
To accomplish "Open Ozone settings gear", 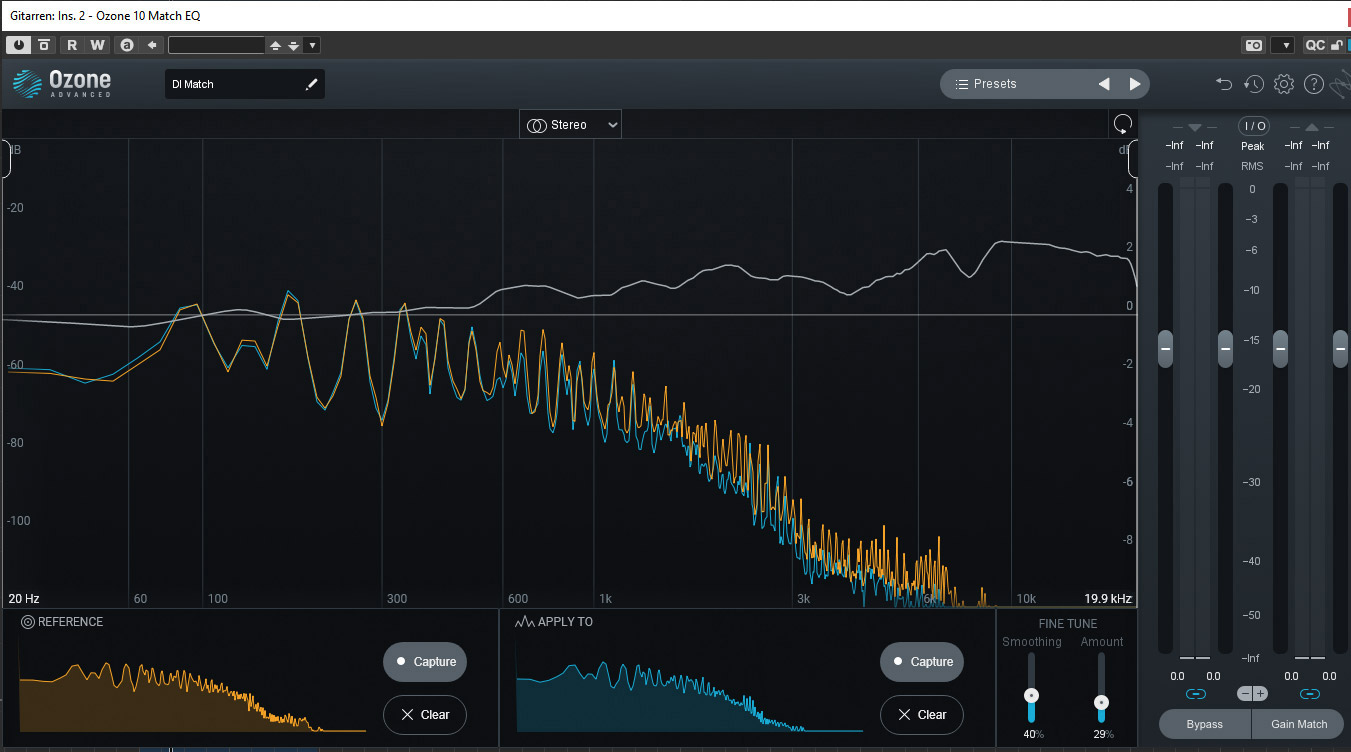I will click(x=1284, y=84).
